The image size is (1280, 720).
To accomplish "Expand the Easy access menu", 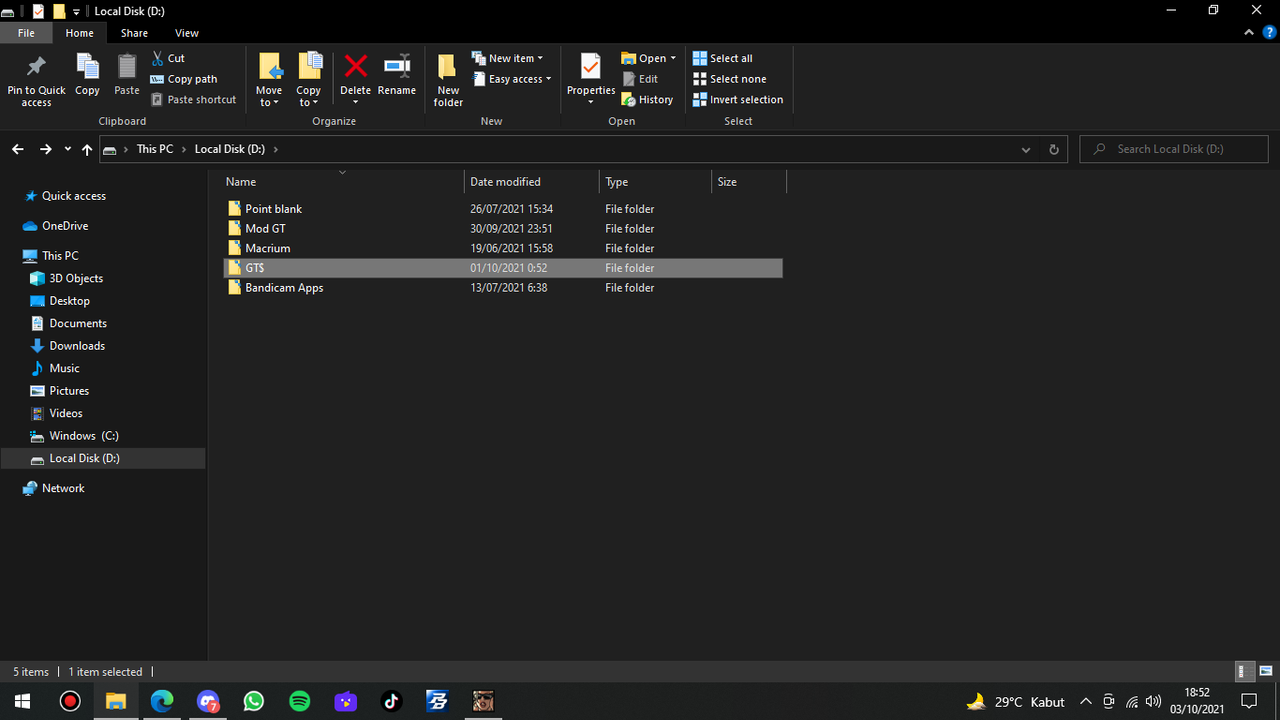I will point(511,79).
